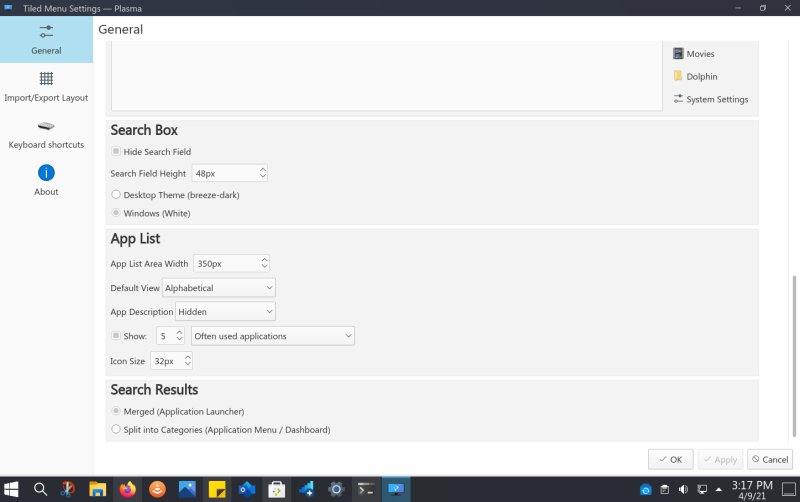This screenshot has height=502, width=800.
Task: Open the About page
Action: (46, 181)
